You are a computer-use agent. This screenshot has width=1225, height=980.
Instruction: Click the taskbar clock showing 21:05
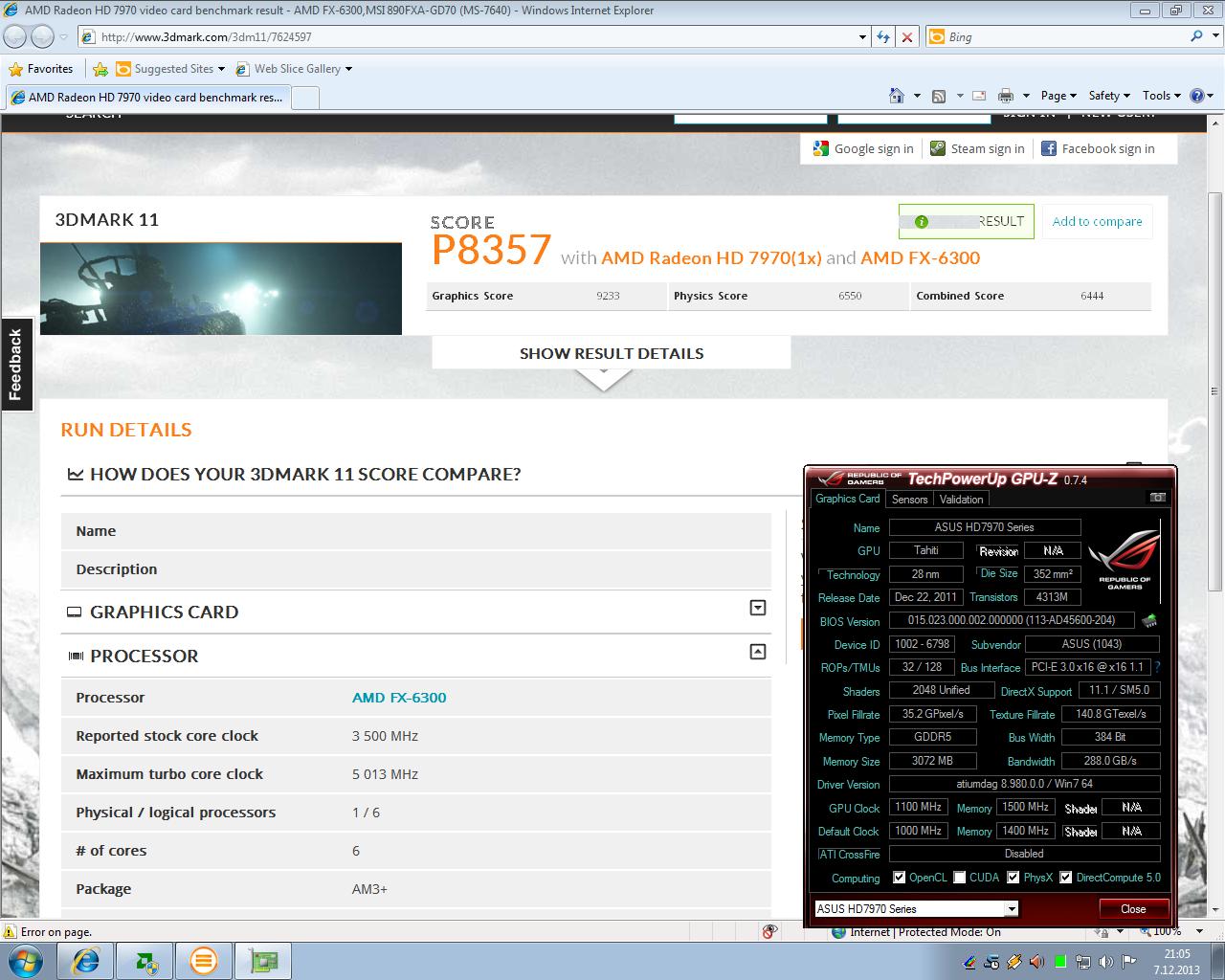tap(1176, 961)
